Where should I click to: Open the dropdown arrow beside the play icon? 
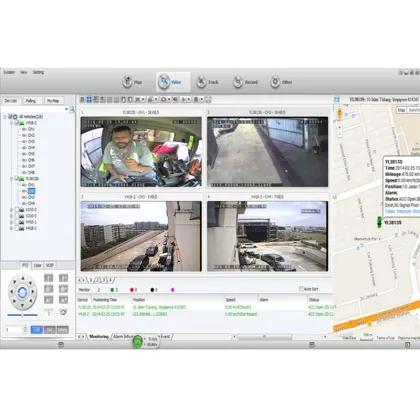(x=188, y=99)
